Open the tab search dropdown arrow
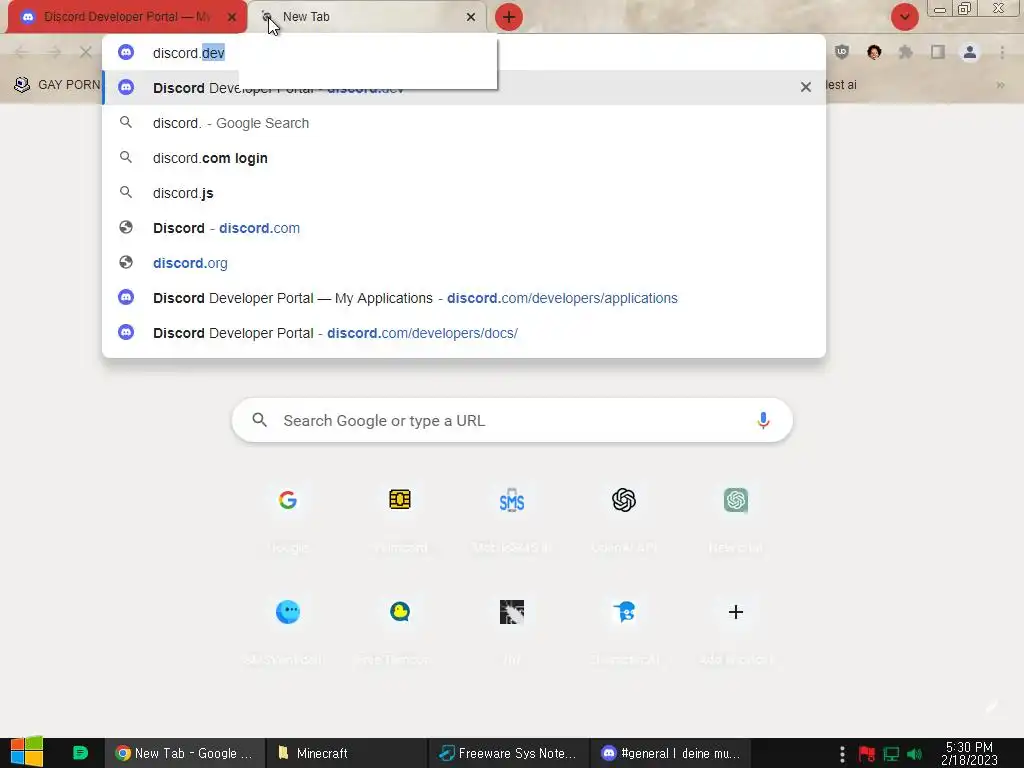Screen dimensions: 1024x768 (904, 17)
